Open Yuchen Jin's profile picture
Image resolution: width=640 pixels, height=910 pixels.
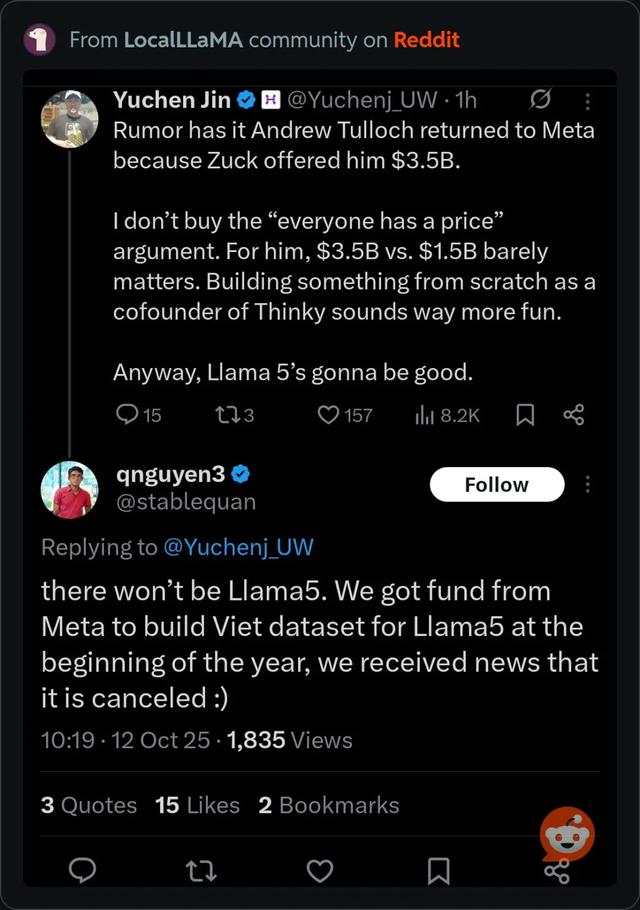69,120
